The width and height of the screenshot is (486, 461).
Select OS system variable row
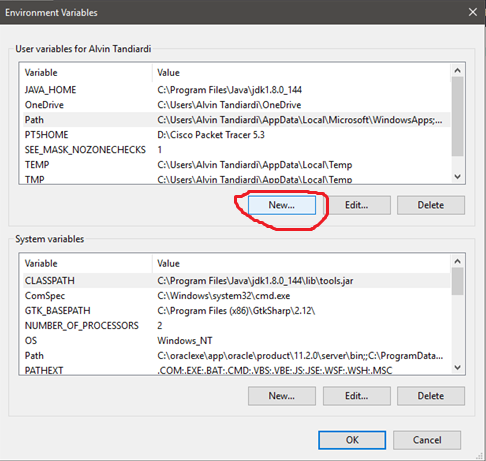coord(237,341)
